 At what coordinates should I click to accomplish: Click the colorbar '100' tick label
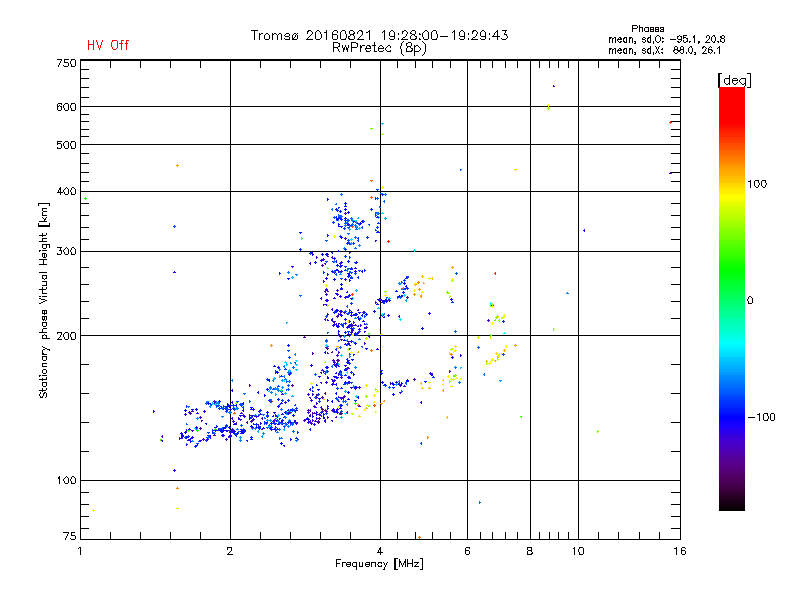tap(757, 184)
